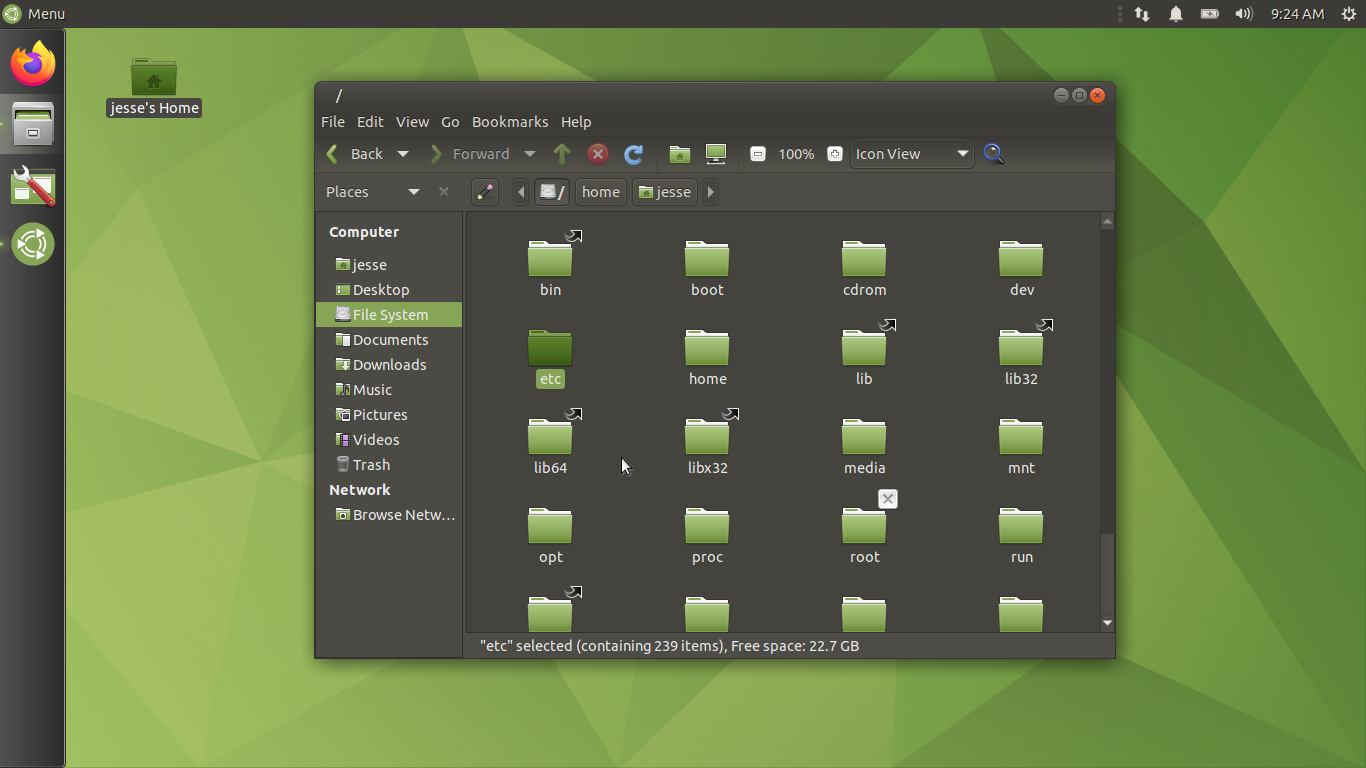Open the top panel Menu button
1366x768 pixels.
pos(34,14)
